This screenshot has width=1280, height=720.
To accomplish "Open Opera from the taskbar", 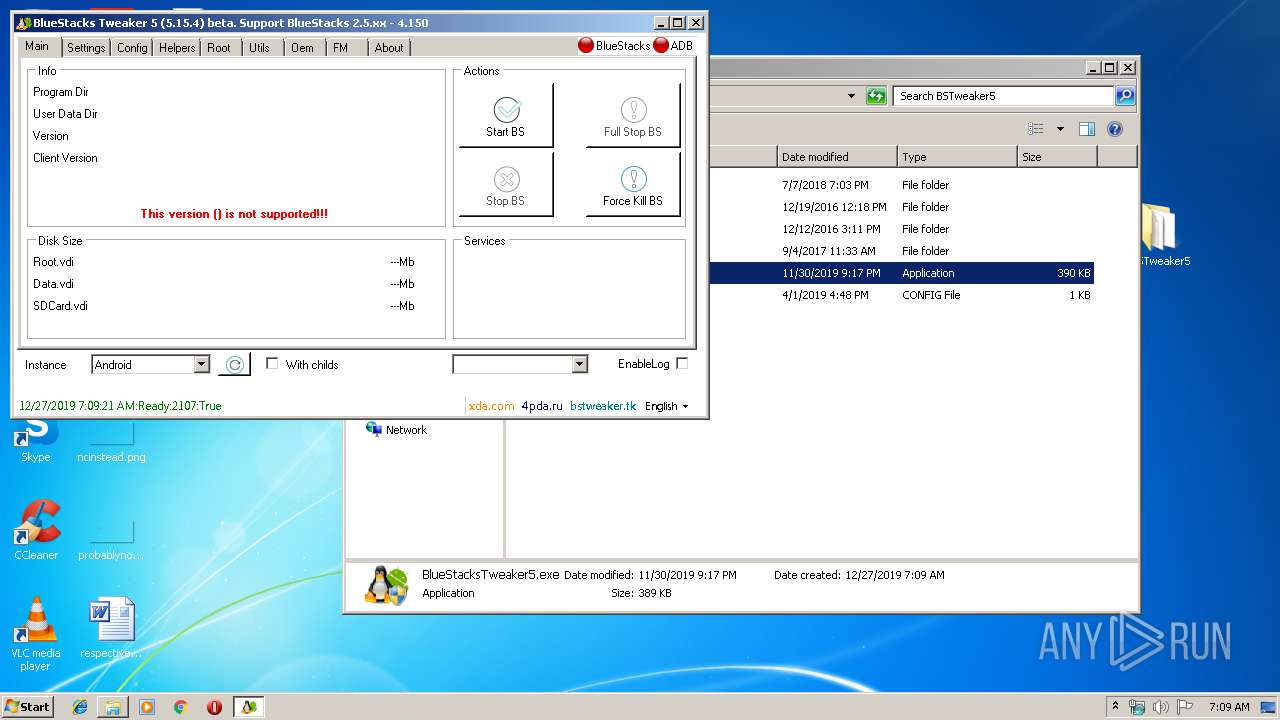I will pos(214,707).
